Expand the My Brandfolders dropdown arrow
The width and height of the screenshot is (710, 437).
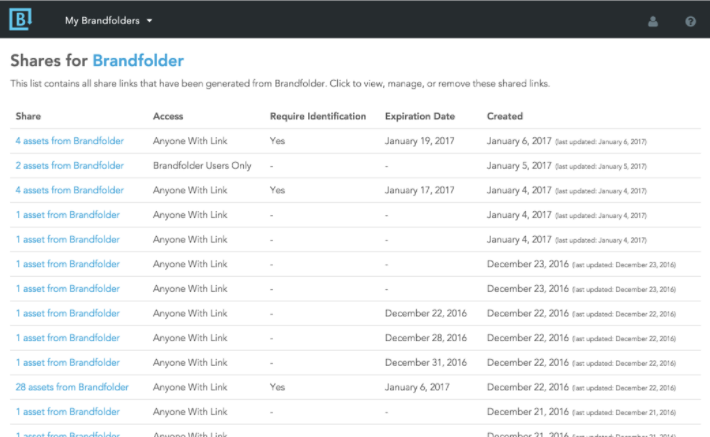pos(149,21)
